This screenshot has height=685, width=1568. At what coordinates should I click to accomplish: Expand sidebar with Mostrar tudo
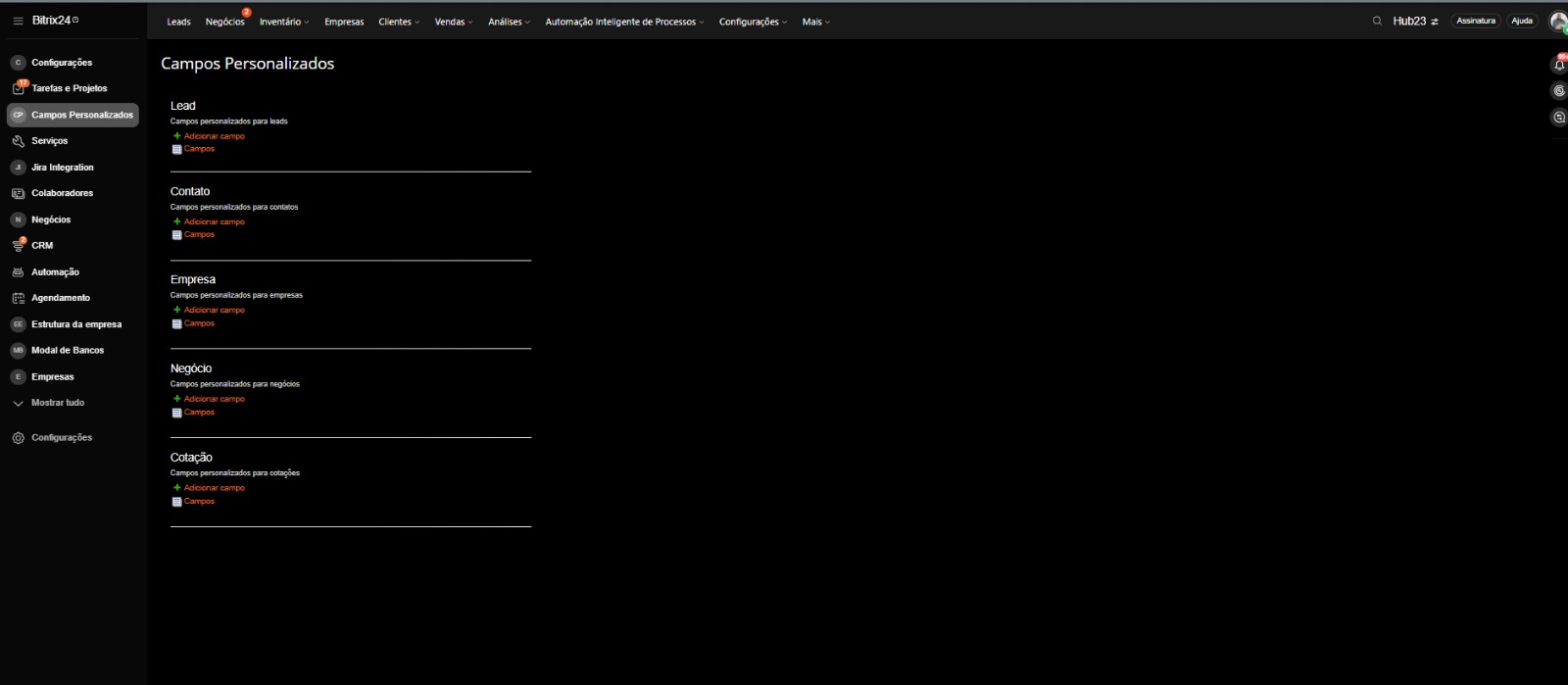point(57,403)
